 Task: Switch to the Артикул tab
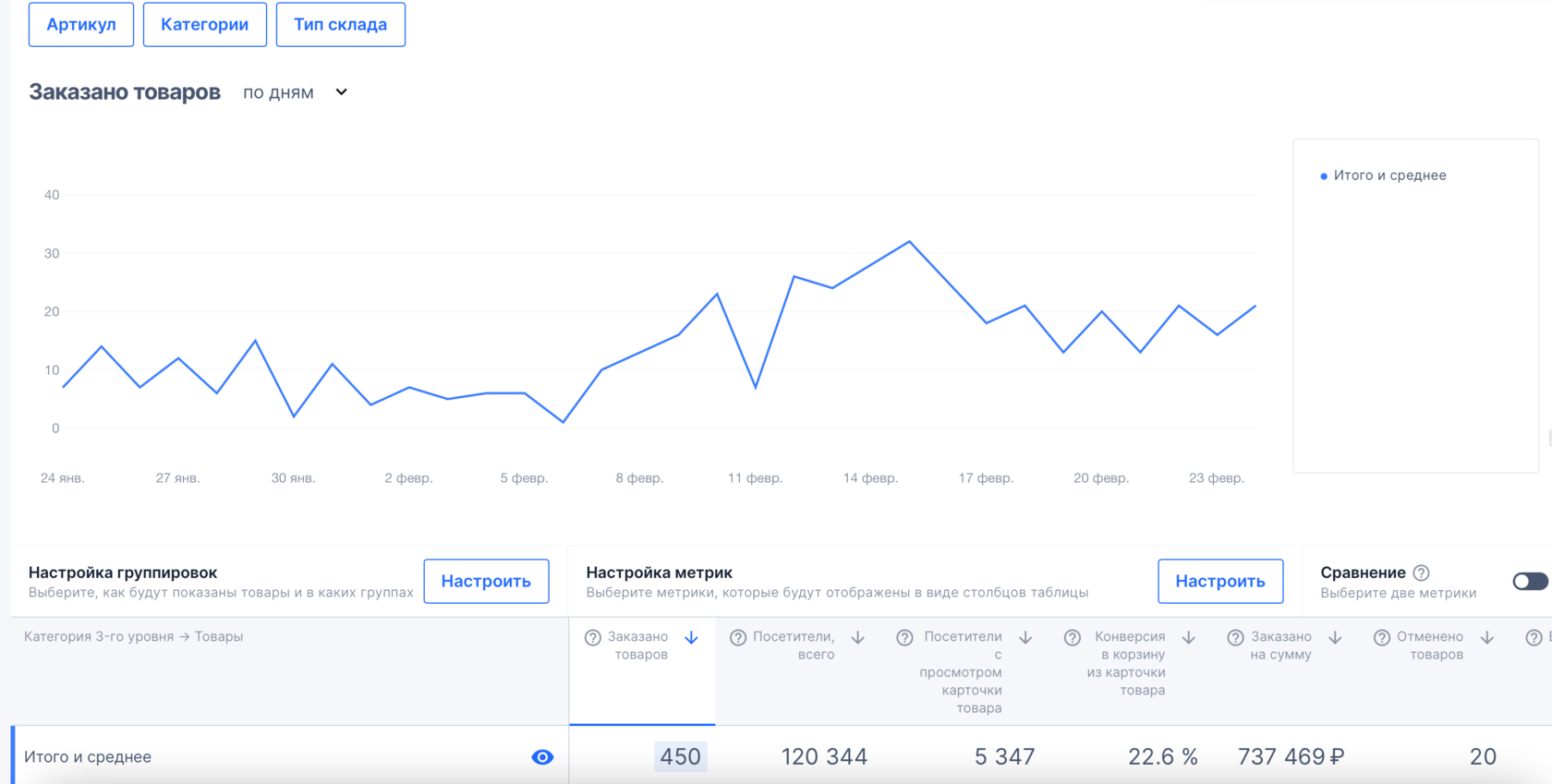tap(81, 25)
